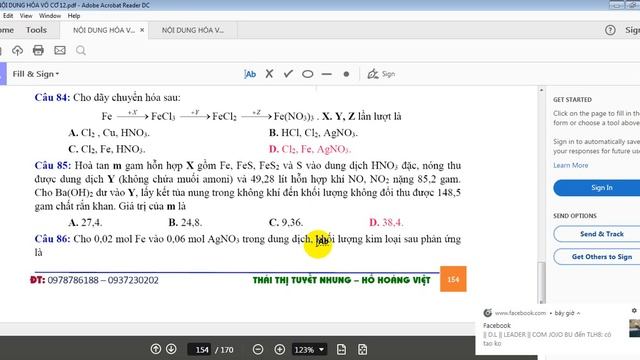Screen dimensions: 640x360
Task: Select the crossmark X tool
Action: [269, 74]
